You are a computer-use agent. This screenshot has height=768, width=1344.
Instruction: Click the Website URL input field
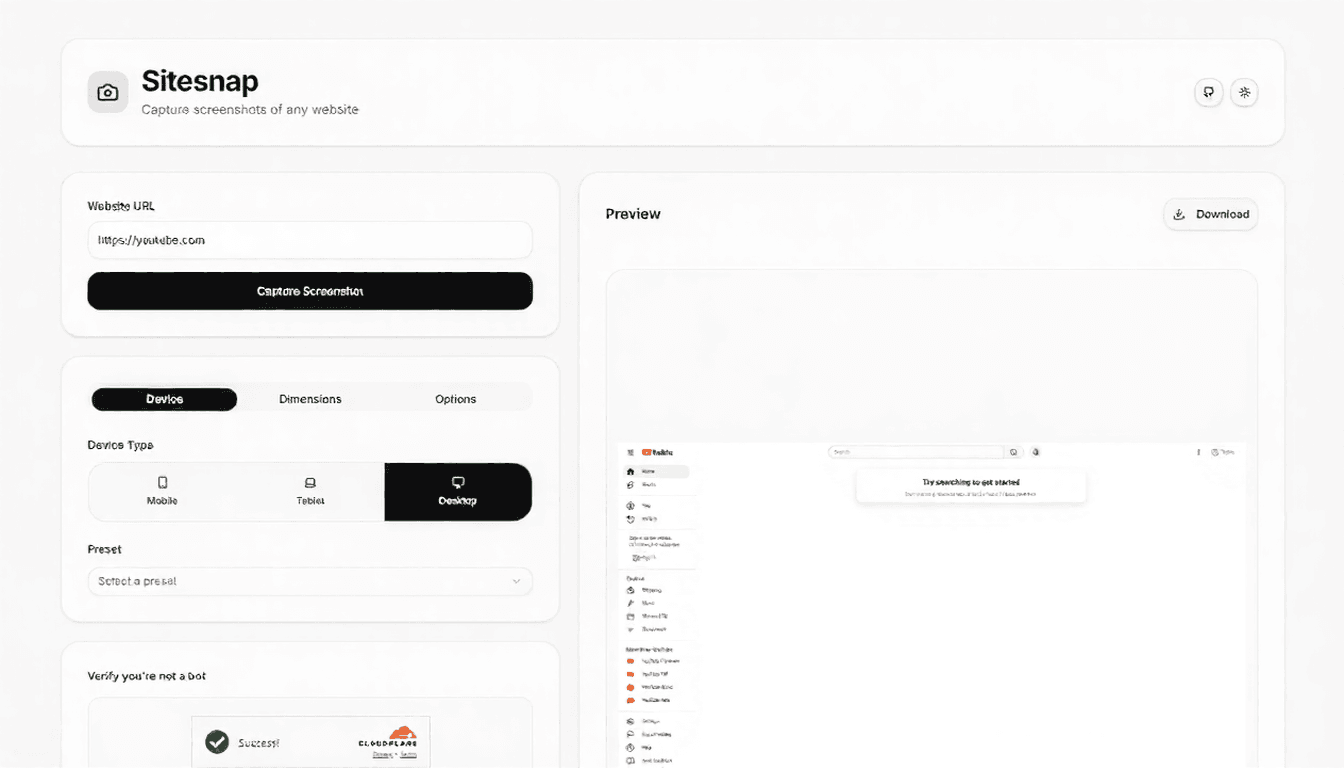[x=310, y=240]
